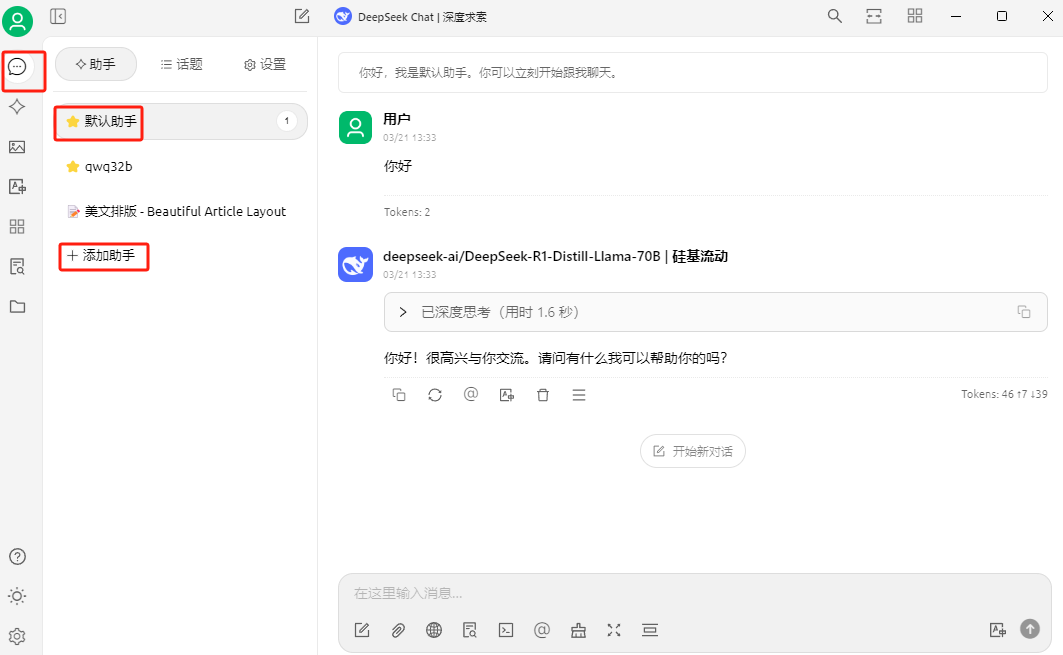The height and width of the screenshot is (655, 1063).
Task: Attach a file with paperclip icon
Action: [398, 630]
